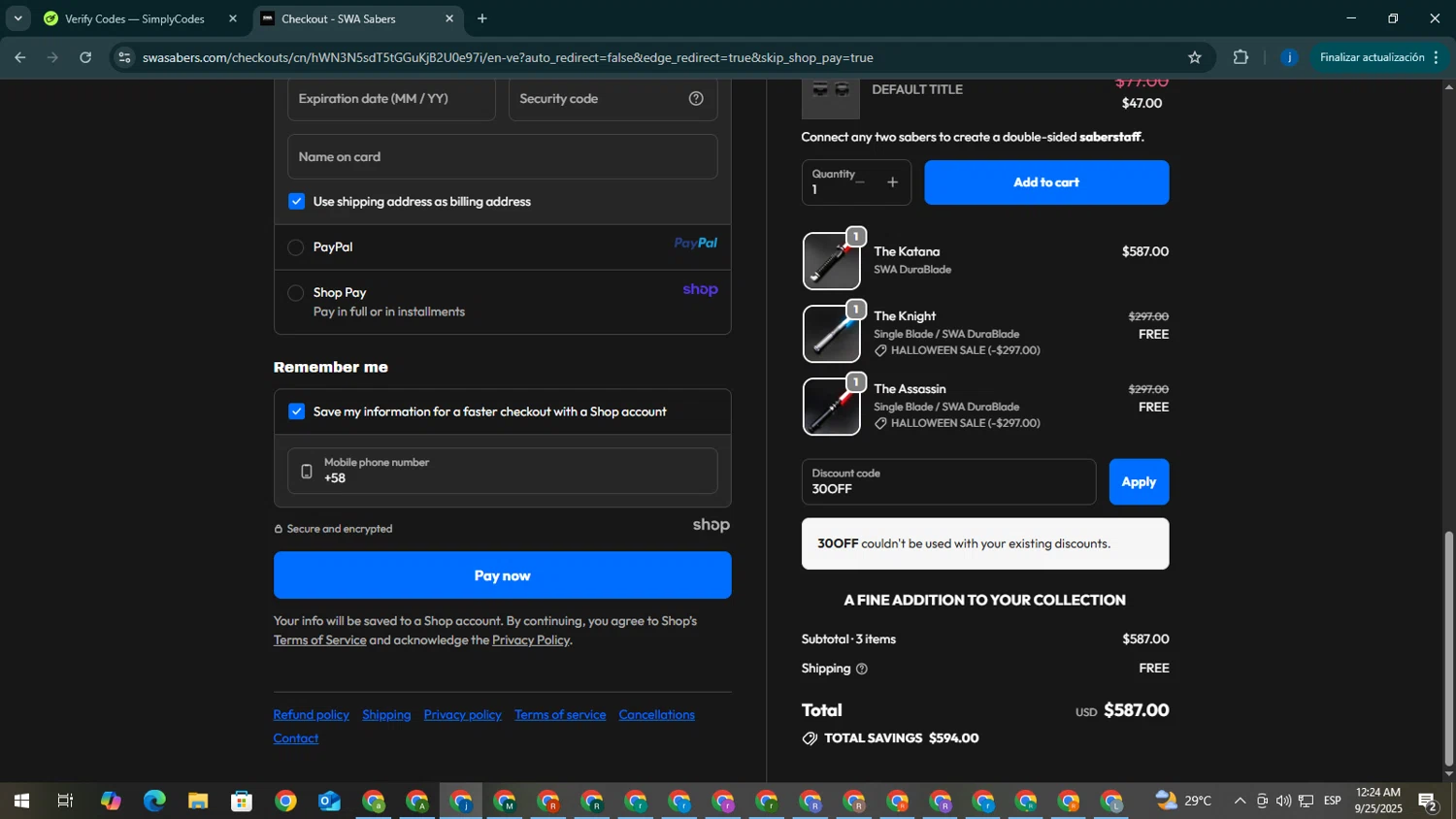1456x819 pixels.
Task: Open the notification center icon
Action: pyautogui.click(x=1428, y=802)
